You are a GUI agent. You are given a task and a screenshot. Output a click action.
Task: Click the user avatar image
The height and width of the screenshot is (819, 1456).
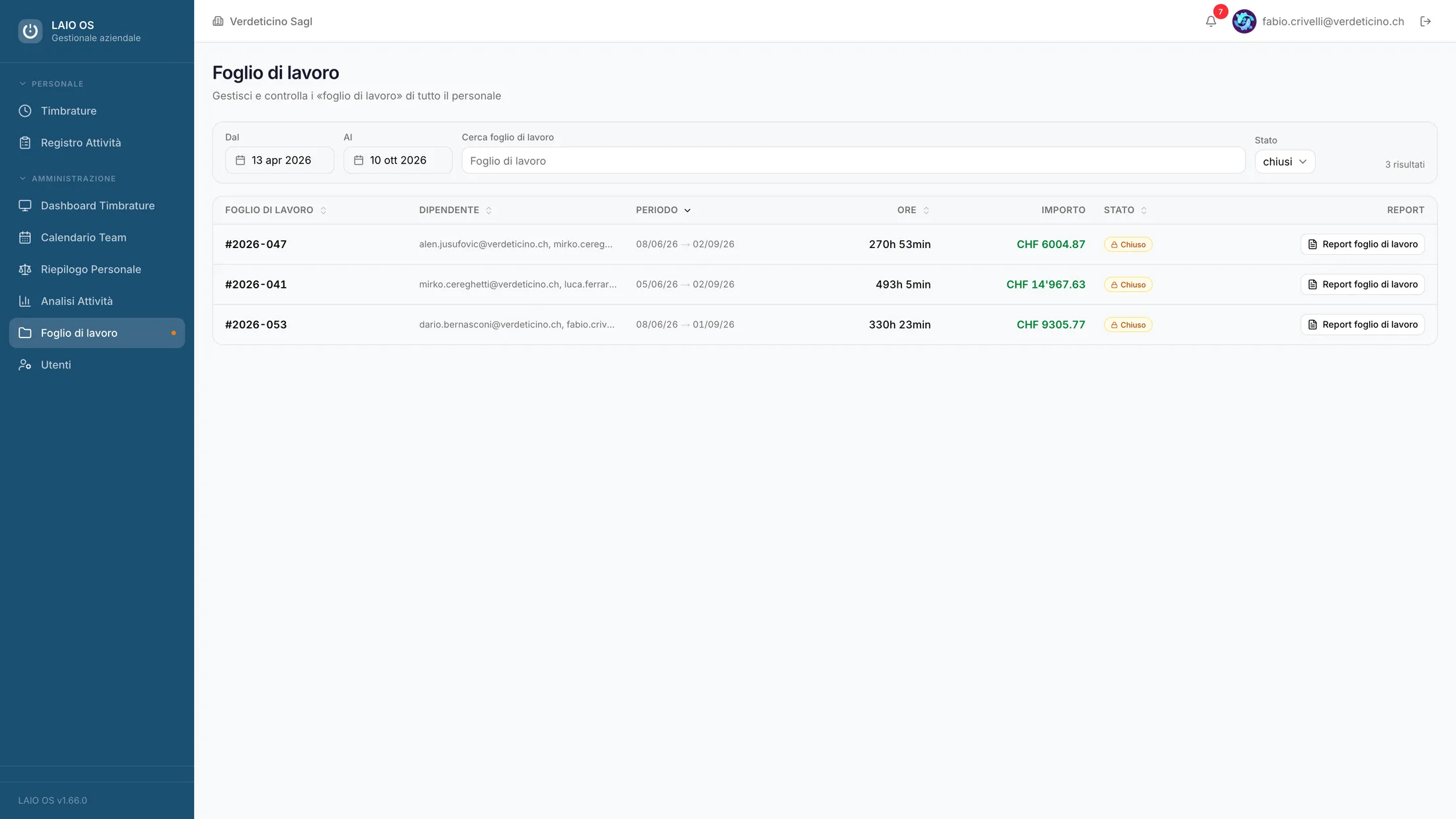(1244, 21)
